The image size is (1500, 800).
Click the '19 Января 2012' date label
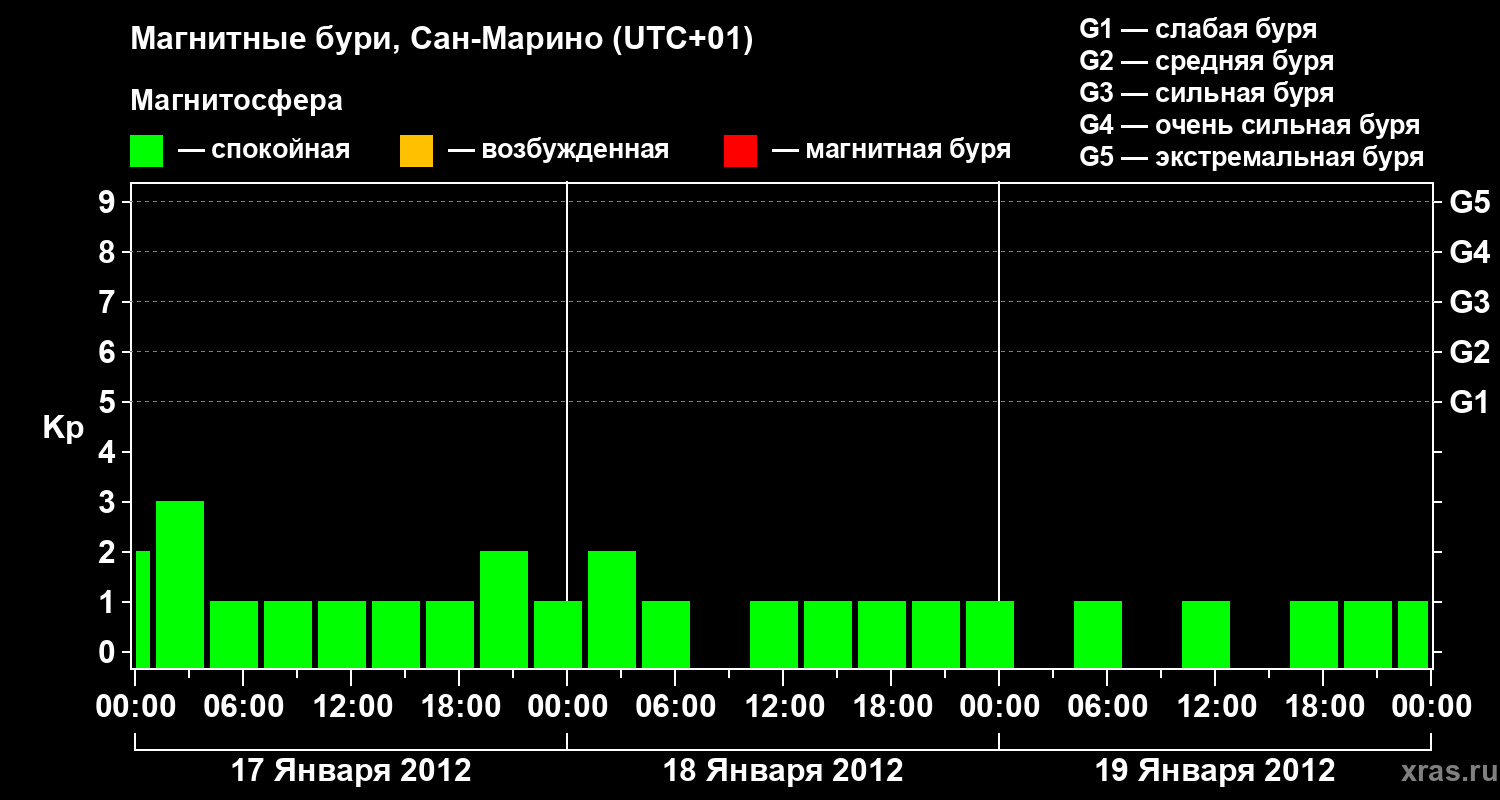1215,771
